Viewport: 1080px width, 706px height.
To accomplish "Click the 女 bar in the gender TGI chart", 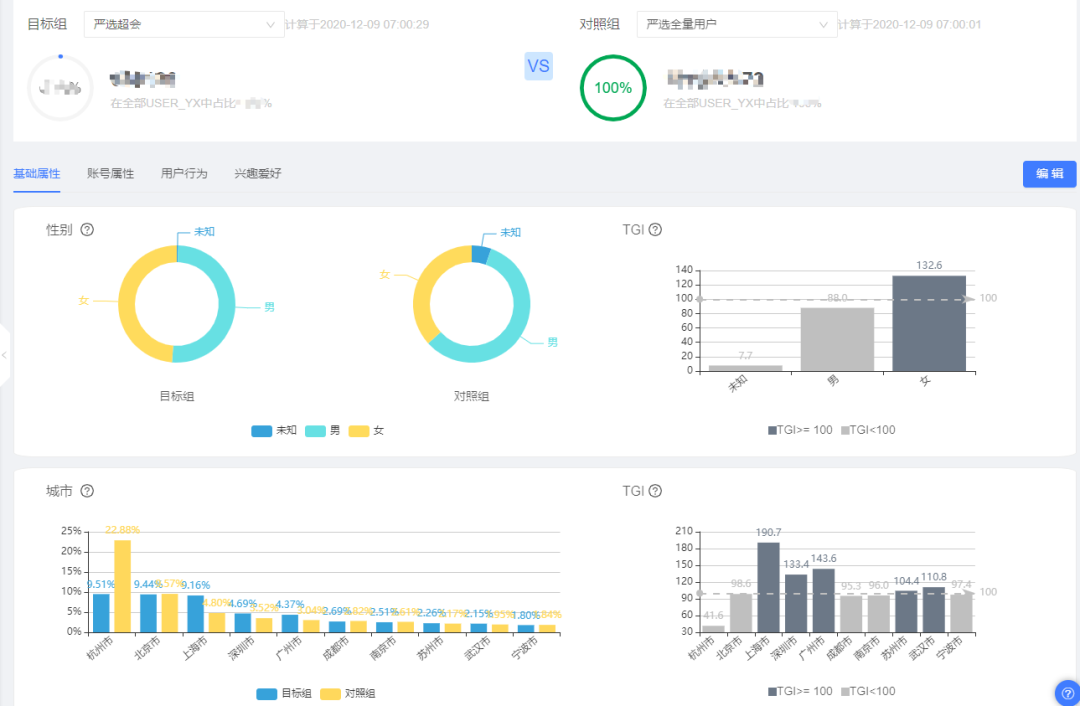I will (929, 322).
